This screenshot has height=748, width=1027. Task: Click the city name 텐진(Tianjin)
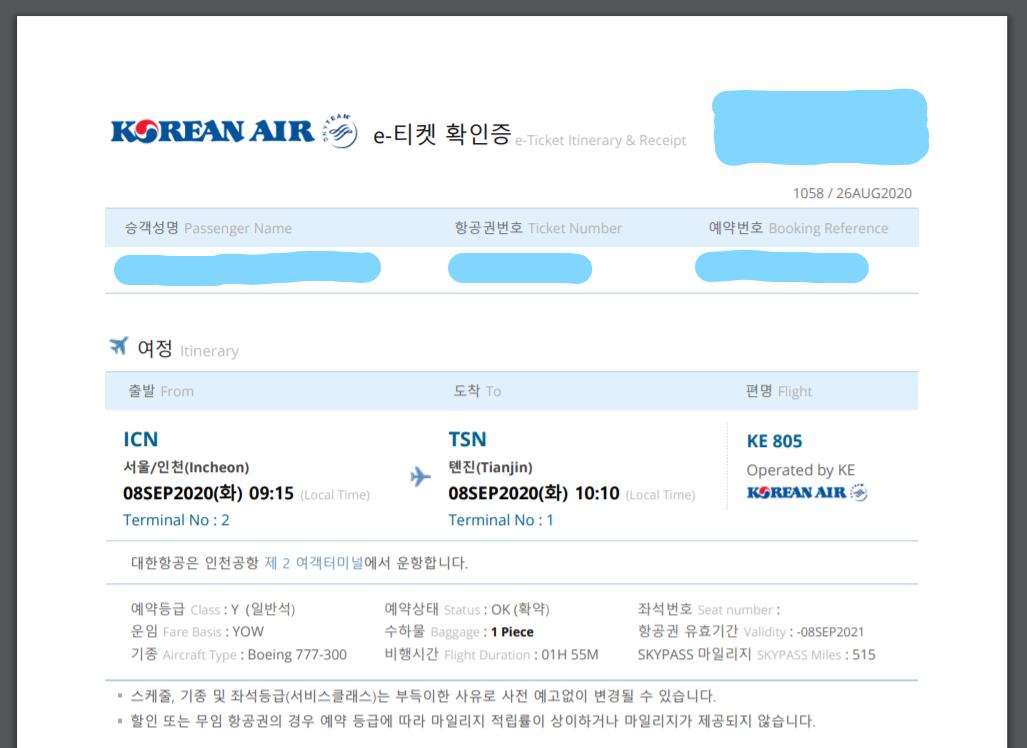click(x=491, y=467)
